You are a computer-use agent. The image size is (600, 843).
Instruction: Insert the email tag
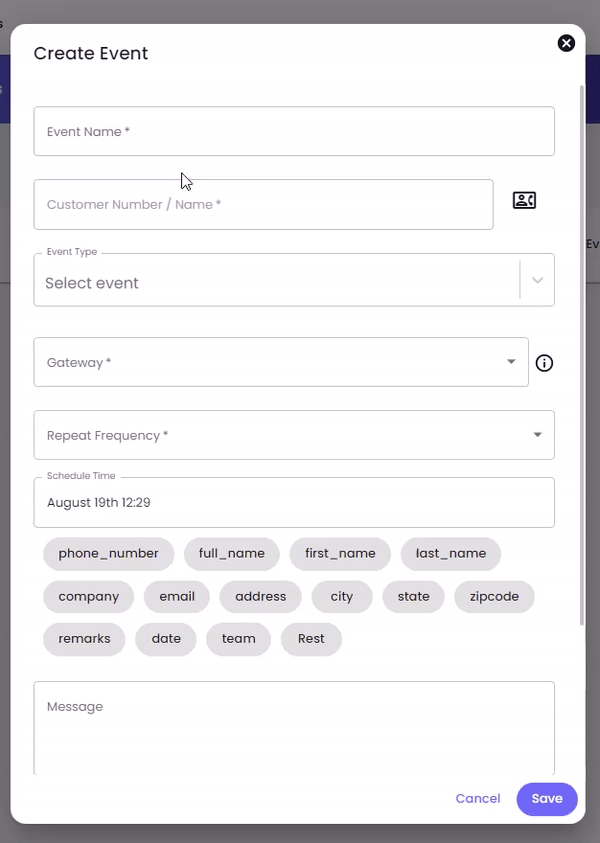[177, 597]
